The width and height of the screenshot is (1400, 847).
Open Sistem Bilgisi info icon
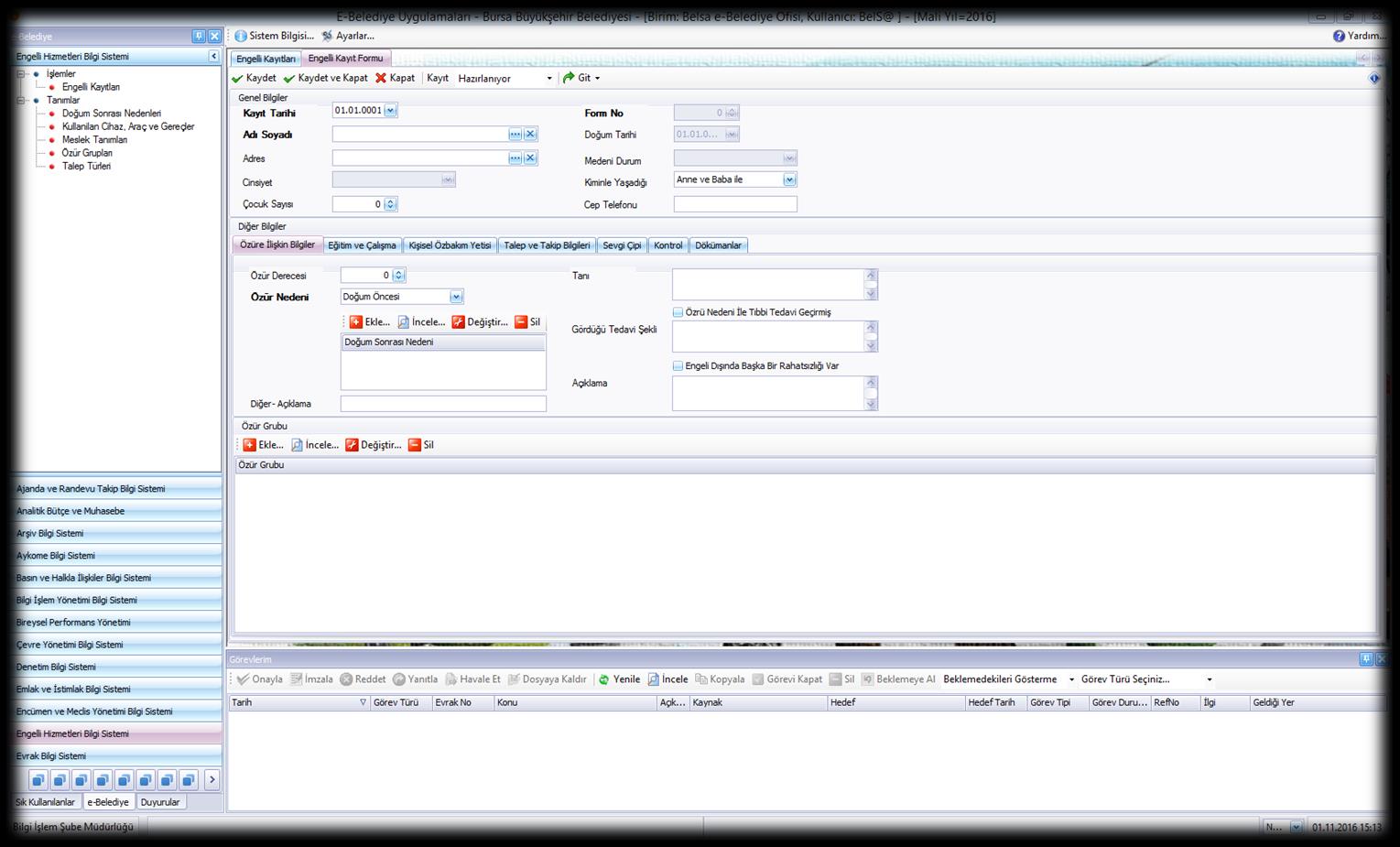click(241, 36)
